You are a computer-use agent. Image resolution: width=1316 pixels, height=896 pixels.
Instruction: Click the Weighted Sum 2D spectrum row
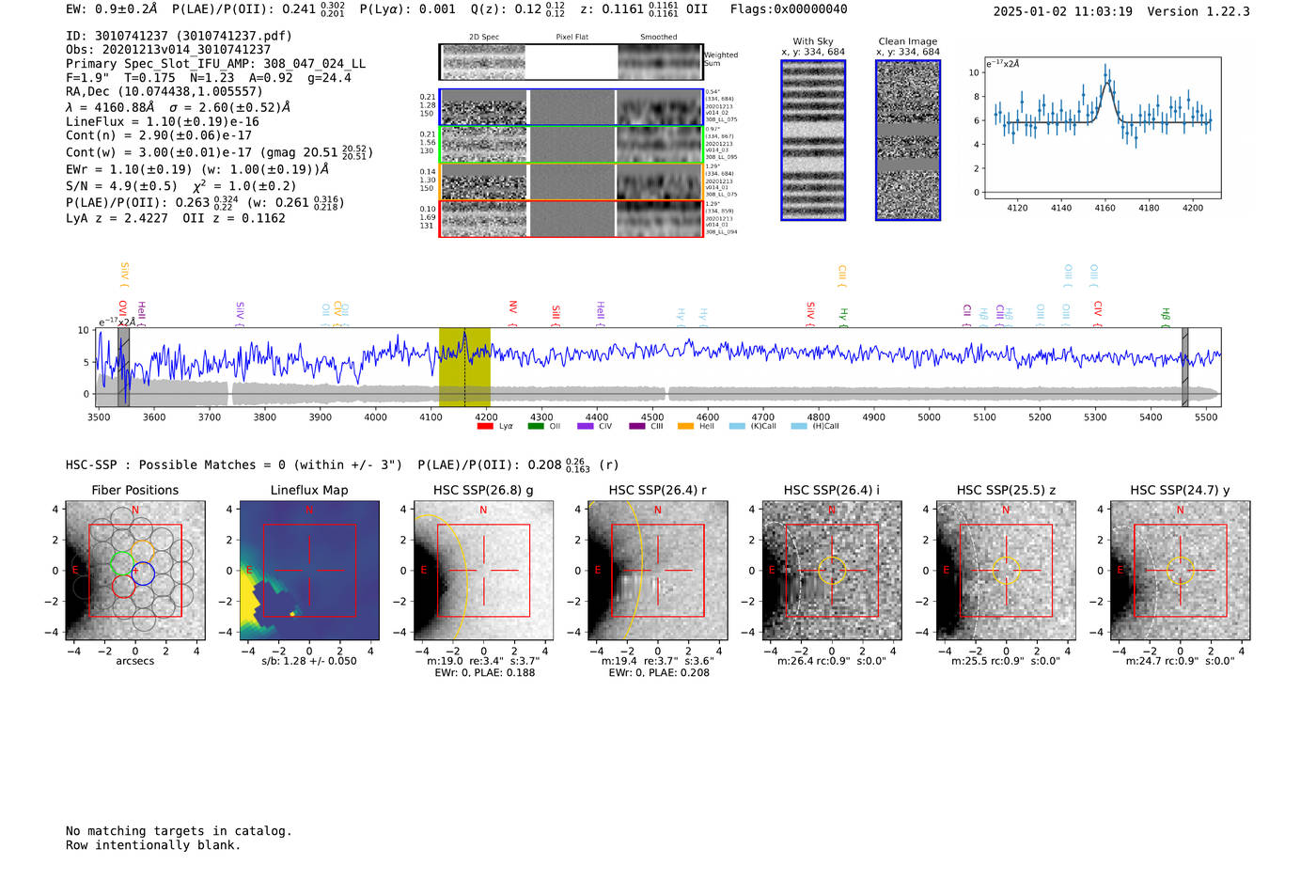[571, 62]
